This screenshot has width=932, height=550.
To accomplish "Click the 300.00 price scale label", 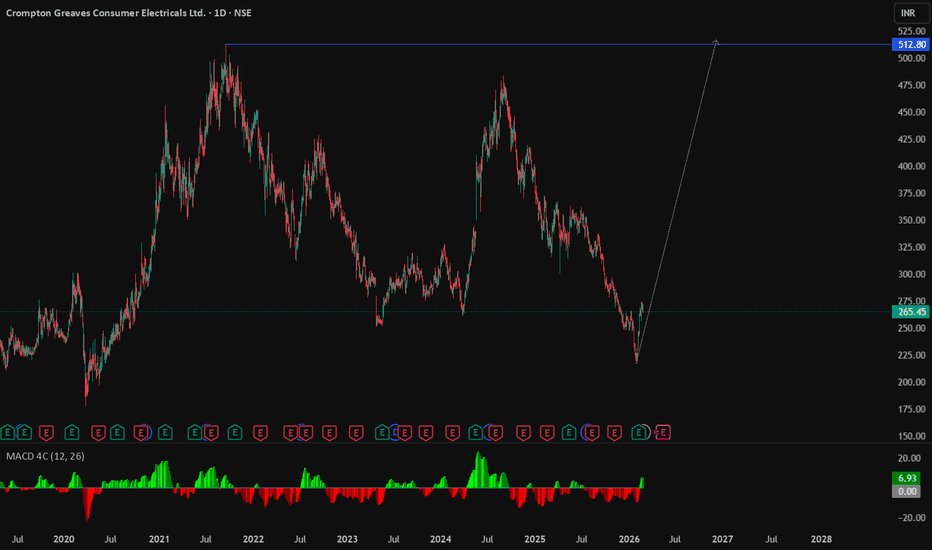I will click(912, 274).
